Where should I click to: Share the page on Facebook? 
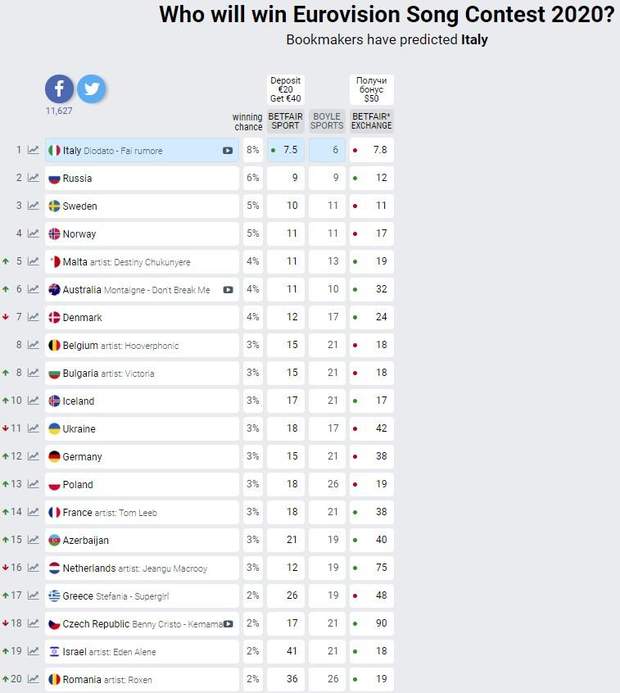tap(60, 89)
